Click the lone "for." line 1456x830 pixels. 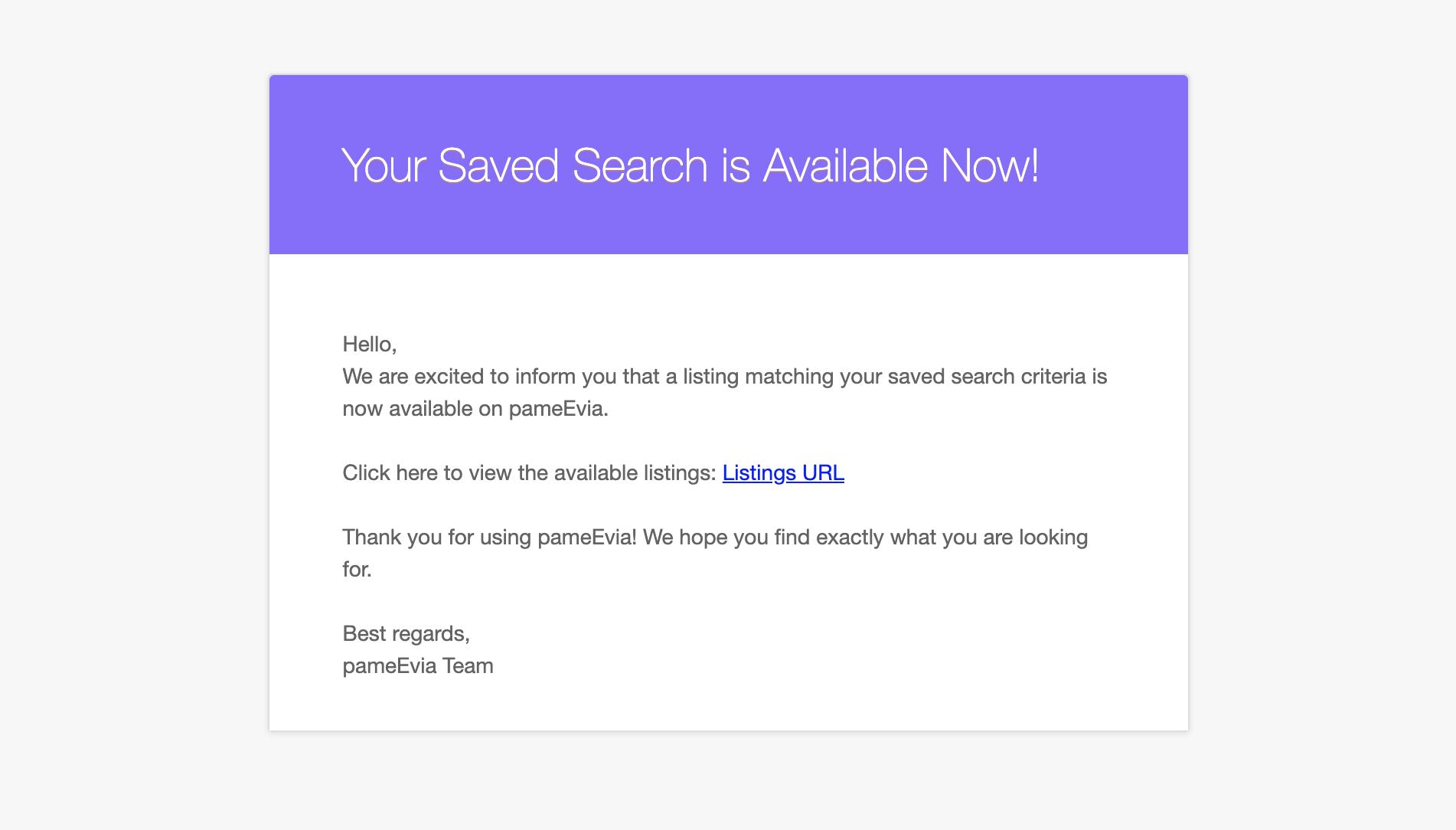point(357,570)
